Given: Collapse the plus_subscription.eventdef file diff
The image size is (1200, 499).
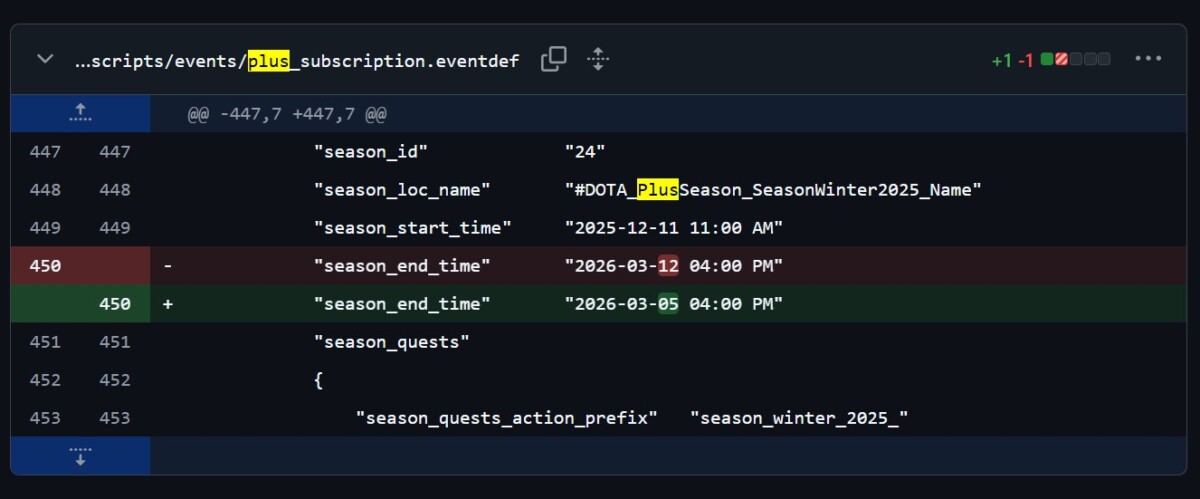Looking at the screenshot, I should (x=44, y=60).
